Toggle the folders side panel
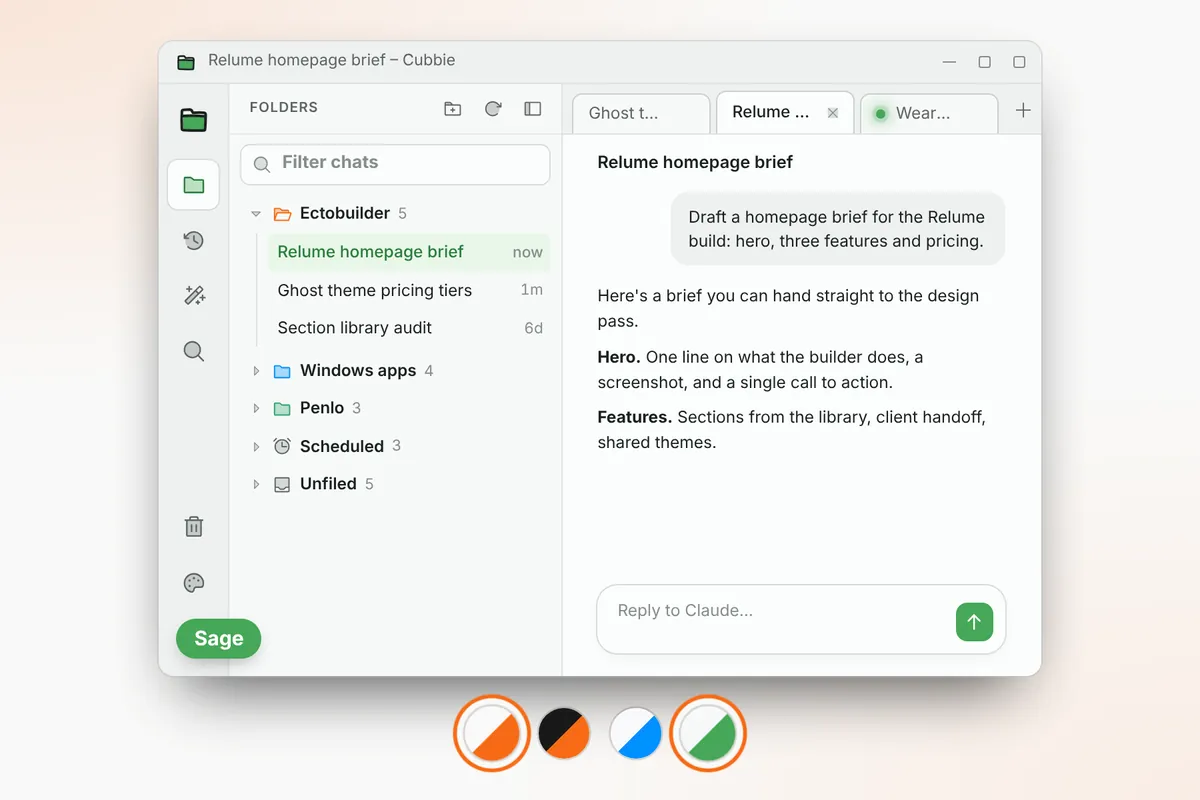Viewport: 1200px width, 800px height. coord(533,109)
